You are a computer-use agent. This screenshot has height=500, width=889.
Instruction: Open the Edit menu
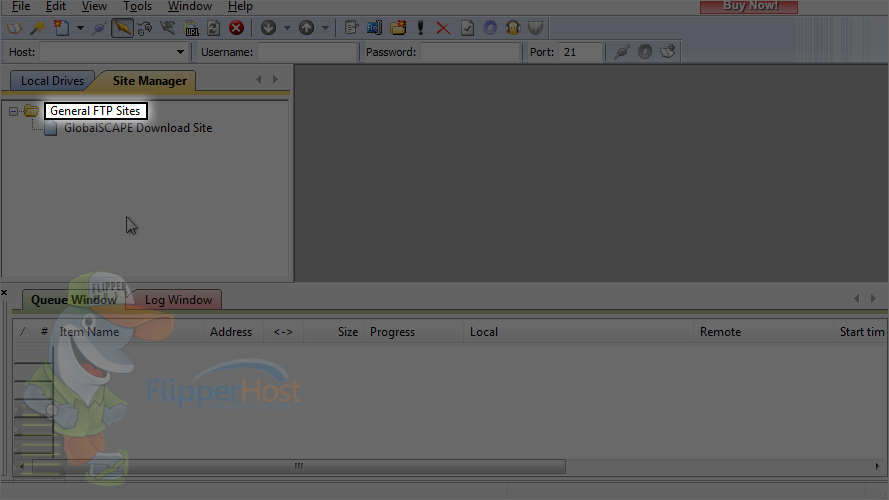[56, 6]
